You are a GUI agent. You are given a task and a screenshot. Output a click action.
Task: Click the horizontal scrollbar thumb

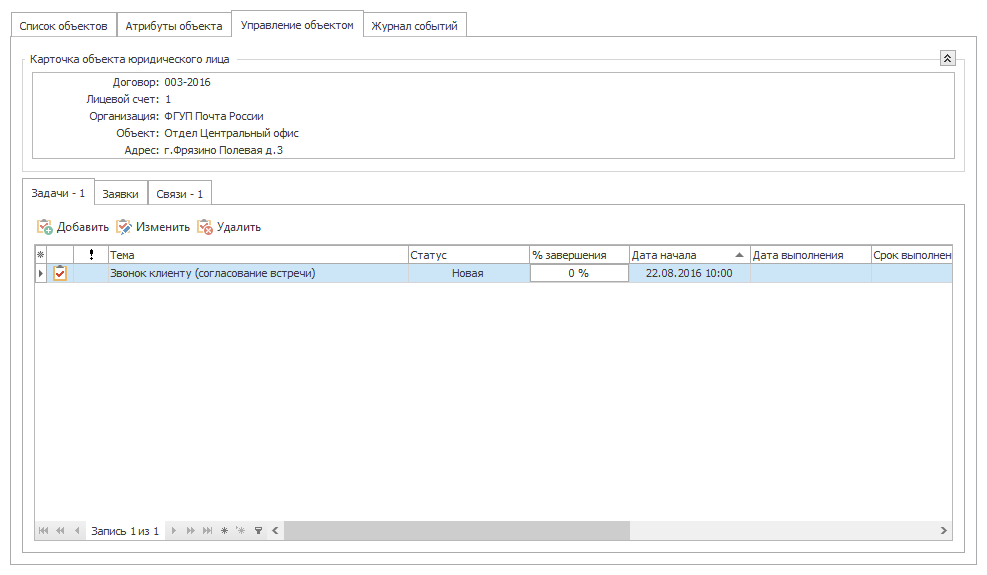[x=456, y=530]
